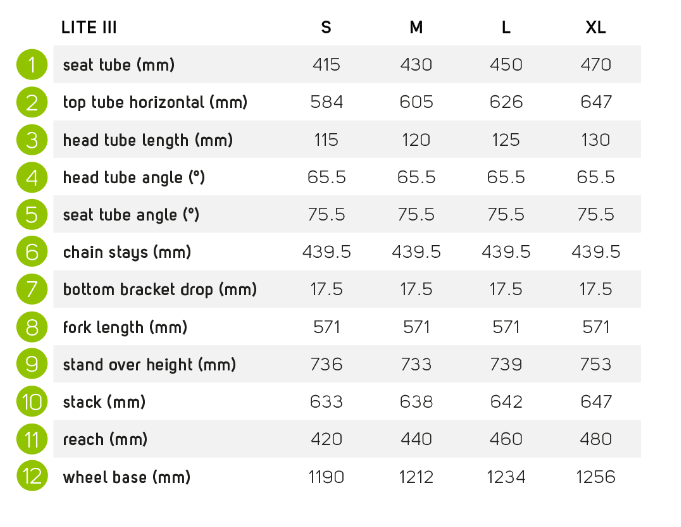Click the M size column header

click(x=416, y=27)
